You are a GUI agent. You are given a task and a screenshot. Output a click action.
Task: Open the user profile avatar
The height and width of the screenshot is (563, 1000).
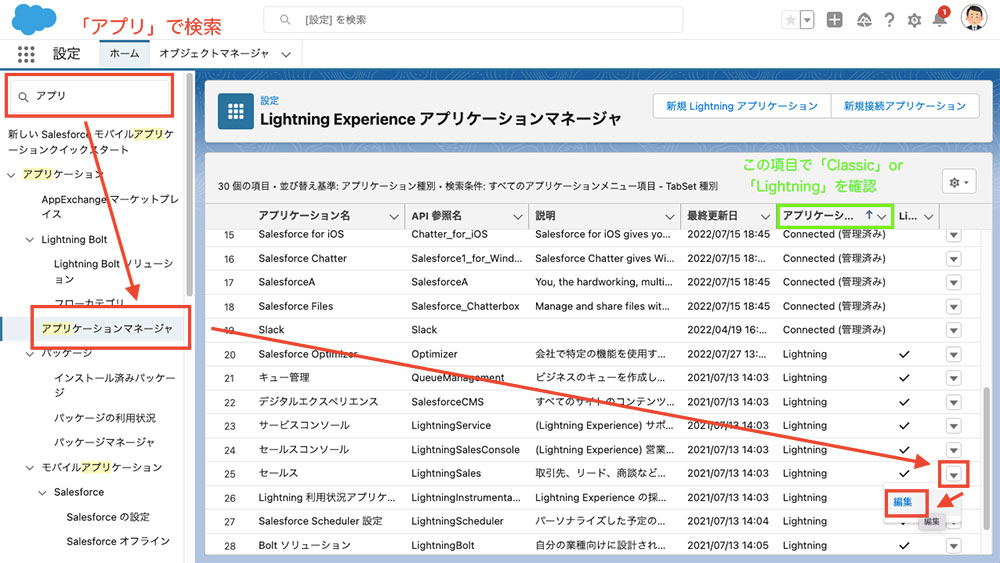click(974, 18)
